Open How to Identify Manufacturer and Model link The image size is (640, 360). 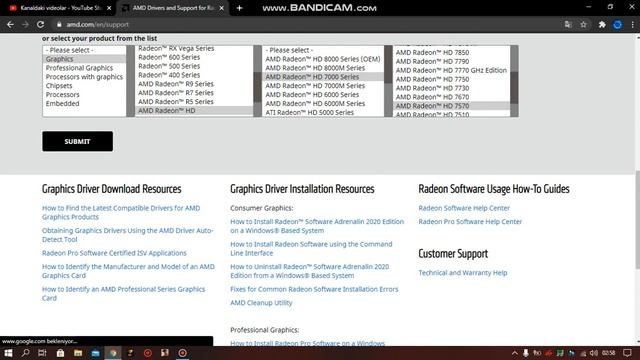[128, 271]
